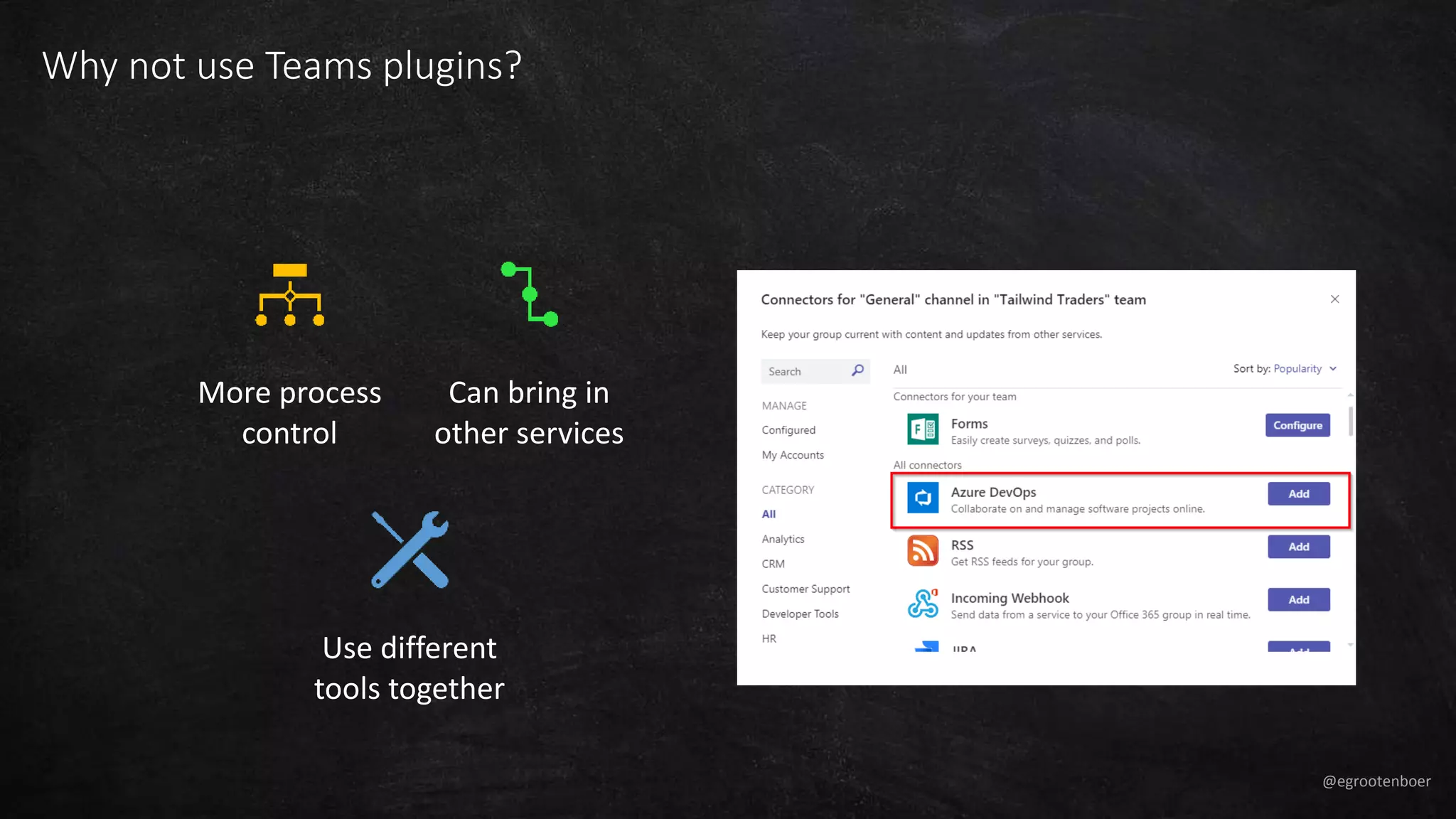Screen dimensions: 1456x819
Task: Configure the Forms connector
Action: pyautogui.click(x=1297, y=425)
